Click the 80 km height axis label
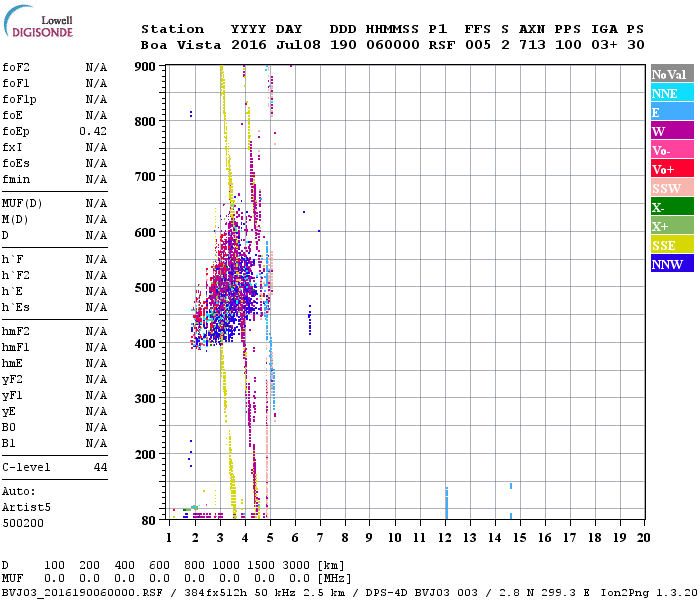This screenshot has width=700, height=600. pyautogui.click(x=148, y=521)
